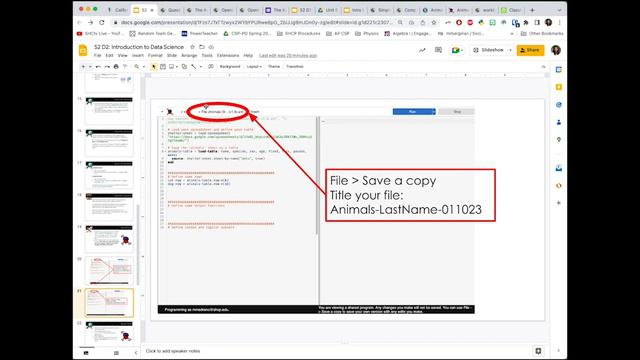Click the yellow Share button
Viewport: 640px width, 360px height.
coord(530,50)
